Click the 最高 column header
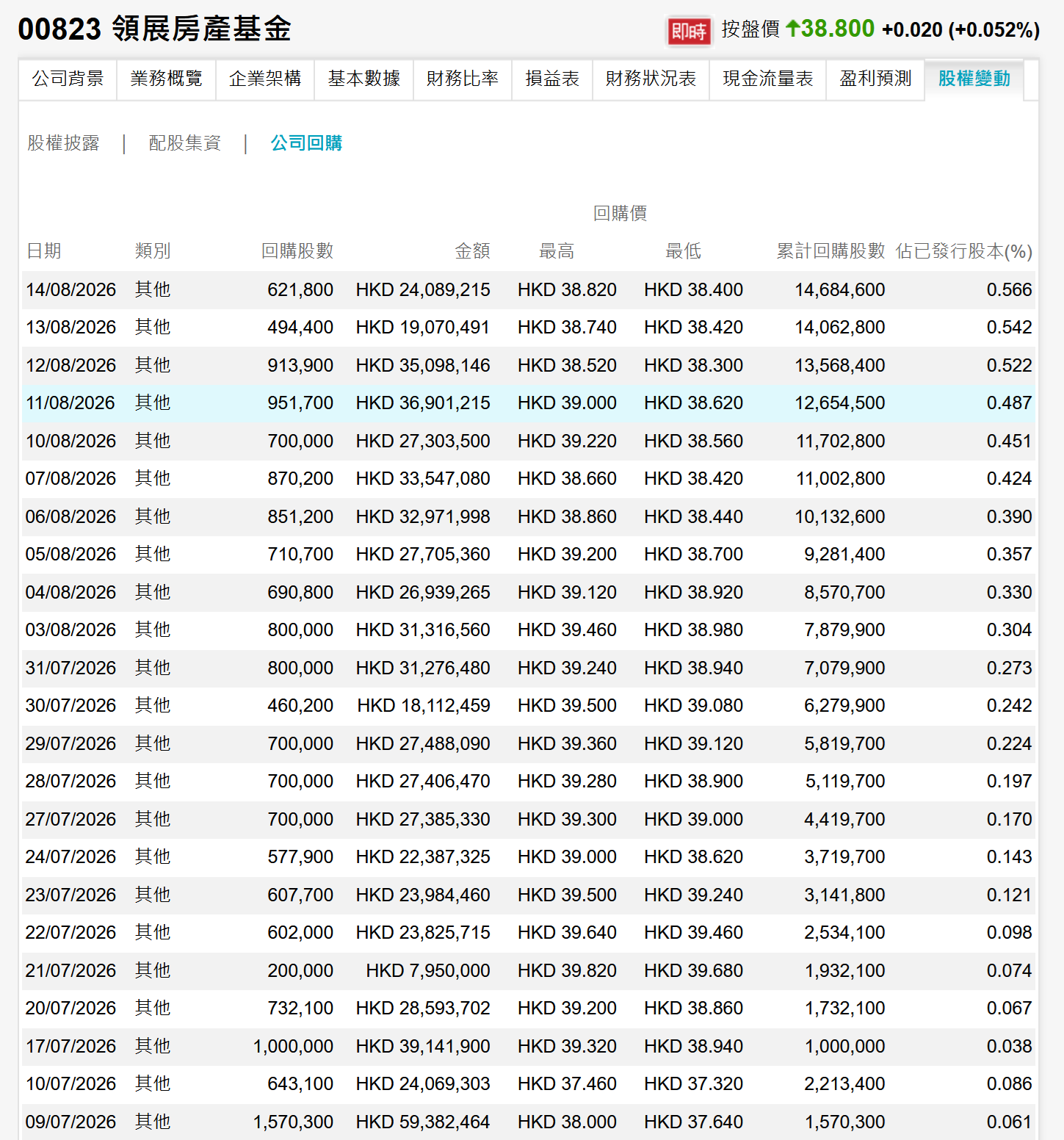The height and width of the screenshot is (1140, 1064). 557,251
